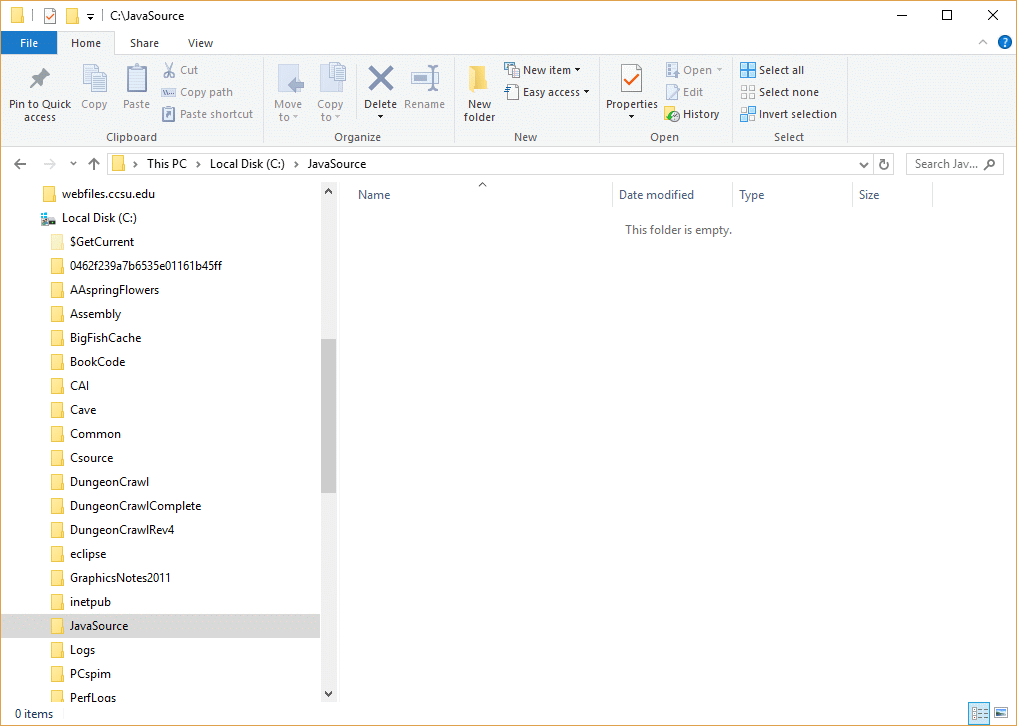Click the History icon

pyautogui.click(x=672, y=114)
